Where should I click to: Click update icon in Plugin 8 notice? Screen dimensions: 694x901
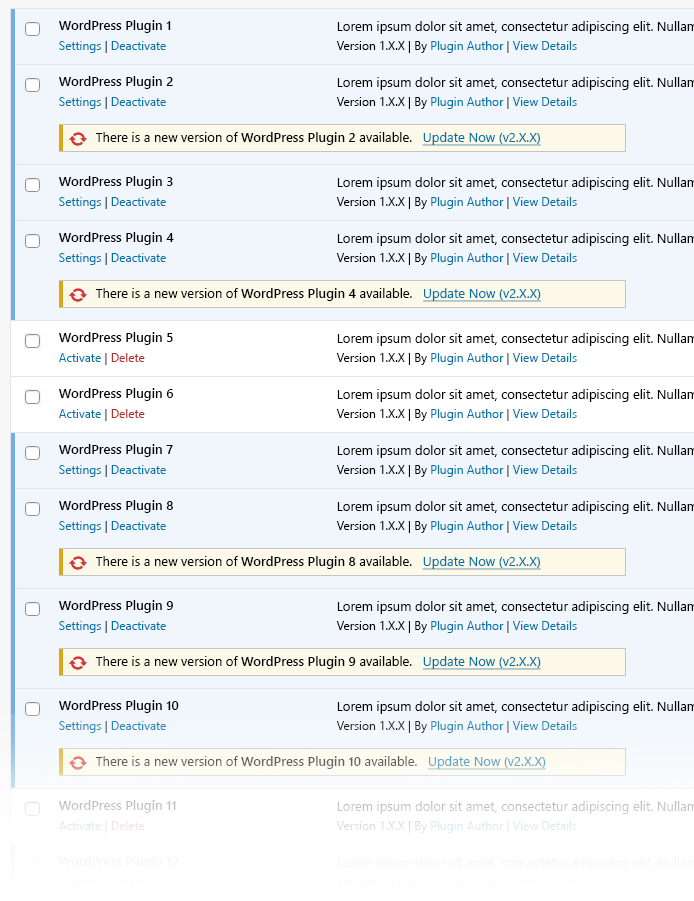(x=78, y=563)
